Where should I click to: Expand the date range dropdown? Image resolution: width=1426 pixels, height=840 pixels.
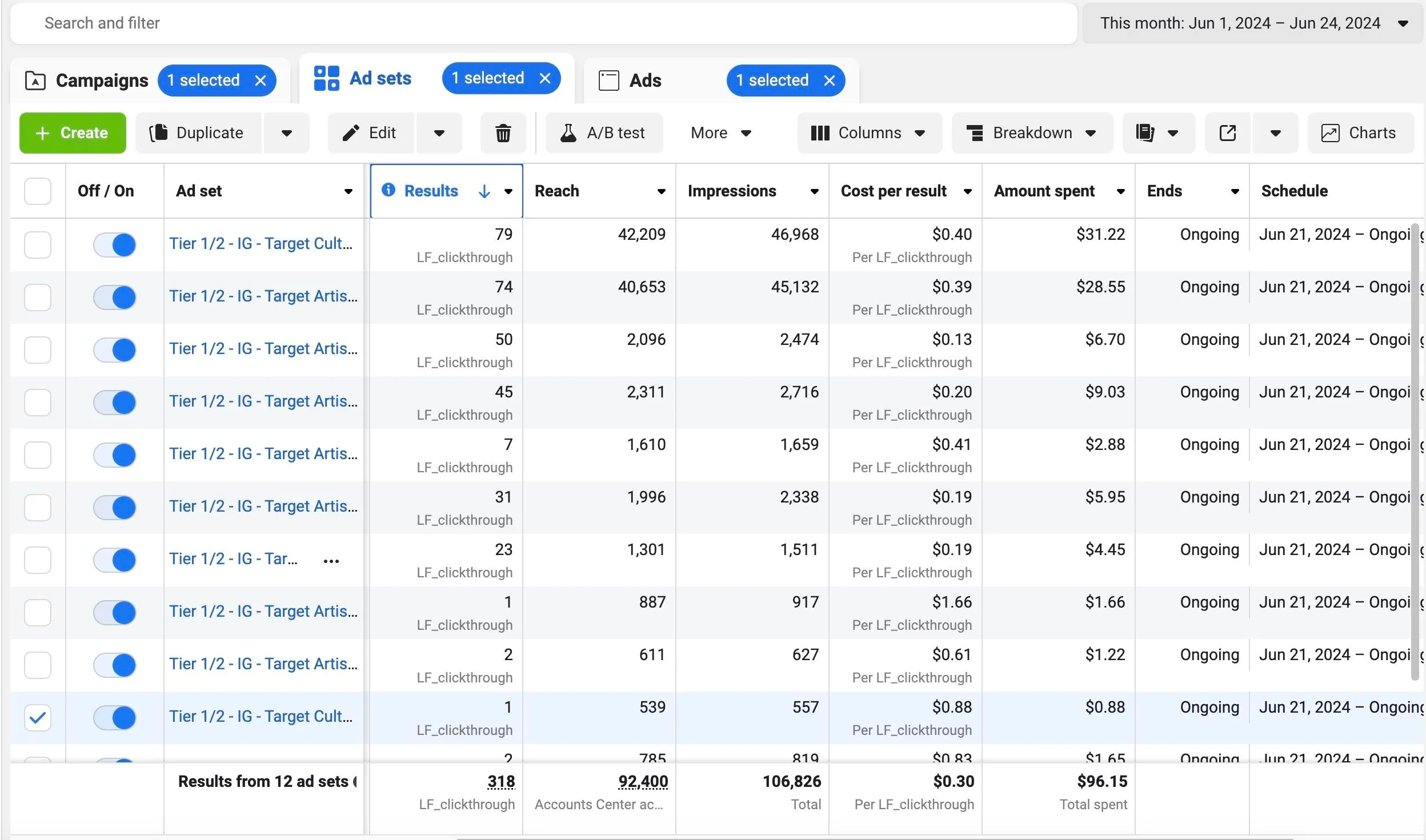[1252, 23]
